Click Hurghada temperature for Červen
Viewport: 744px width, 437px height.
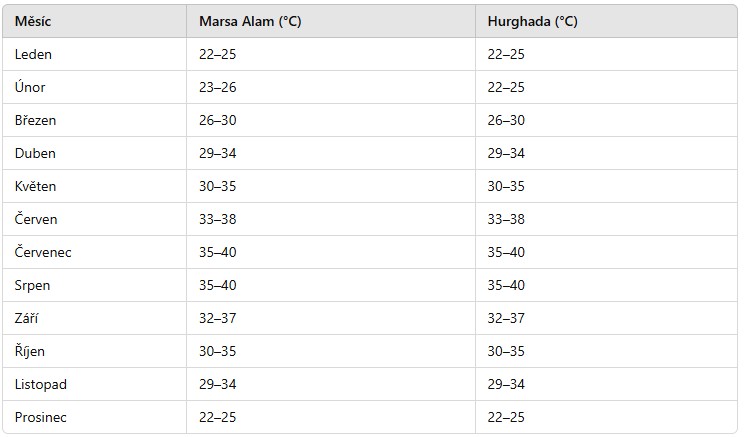[x=505, y=219]
